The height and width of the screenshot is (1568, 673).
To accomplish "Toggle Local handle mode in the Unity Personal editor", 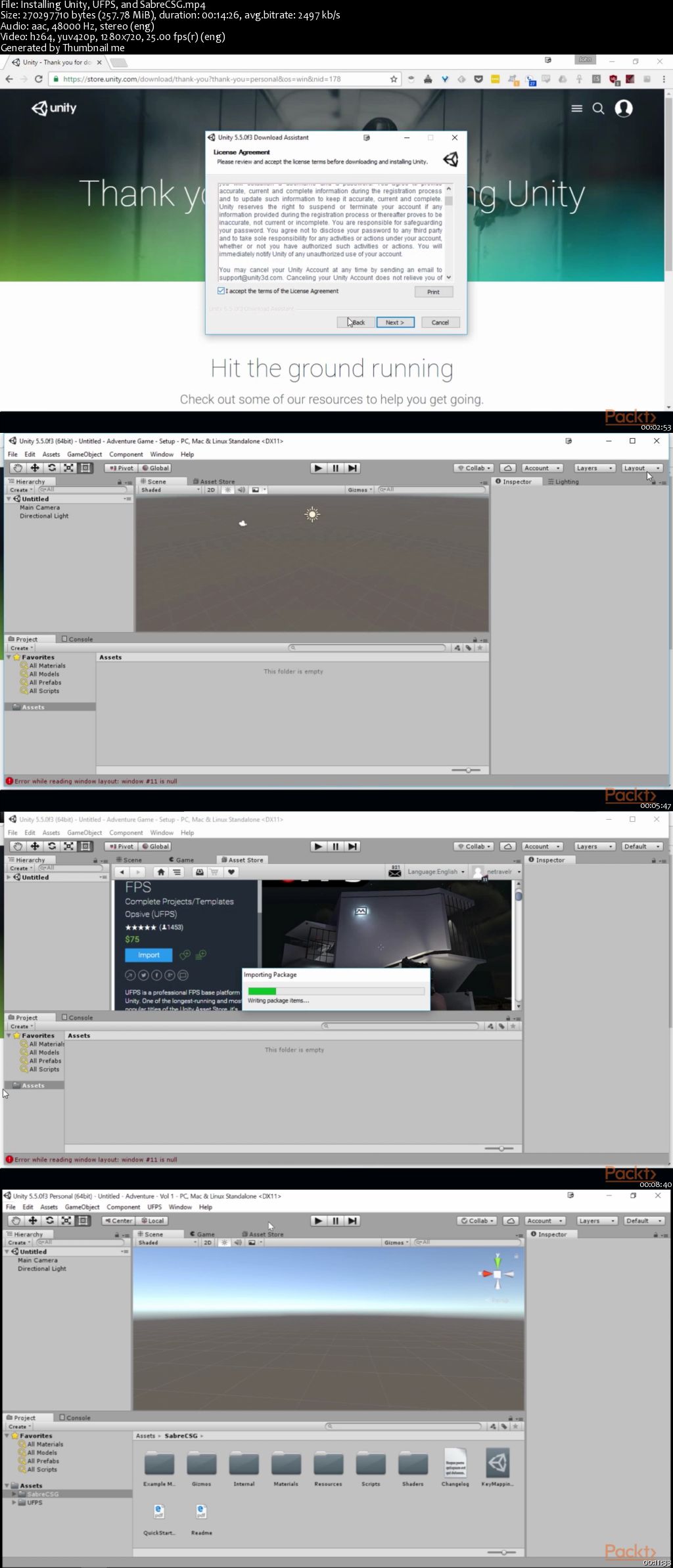I will coord(152,1221).
